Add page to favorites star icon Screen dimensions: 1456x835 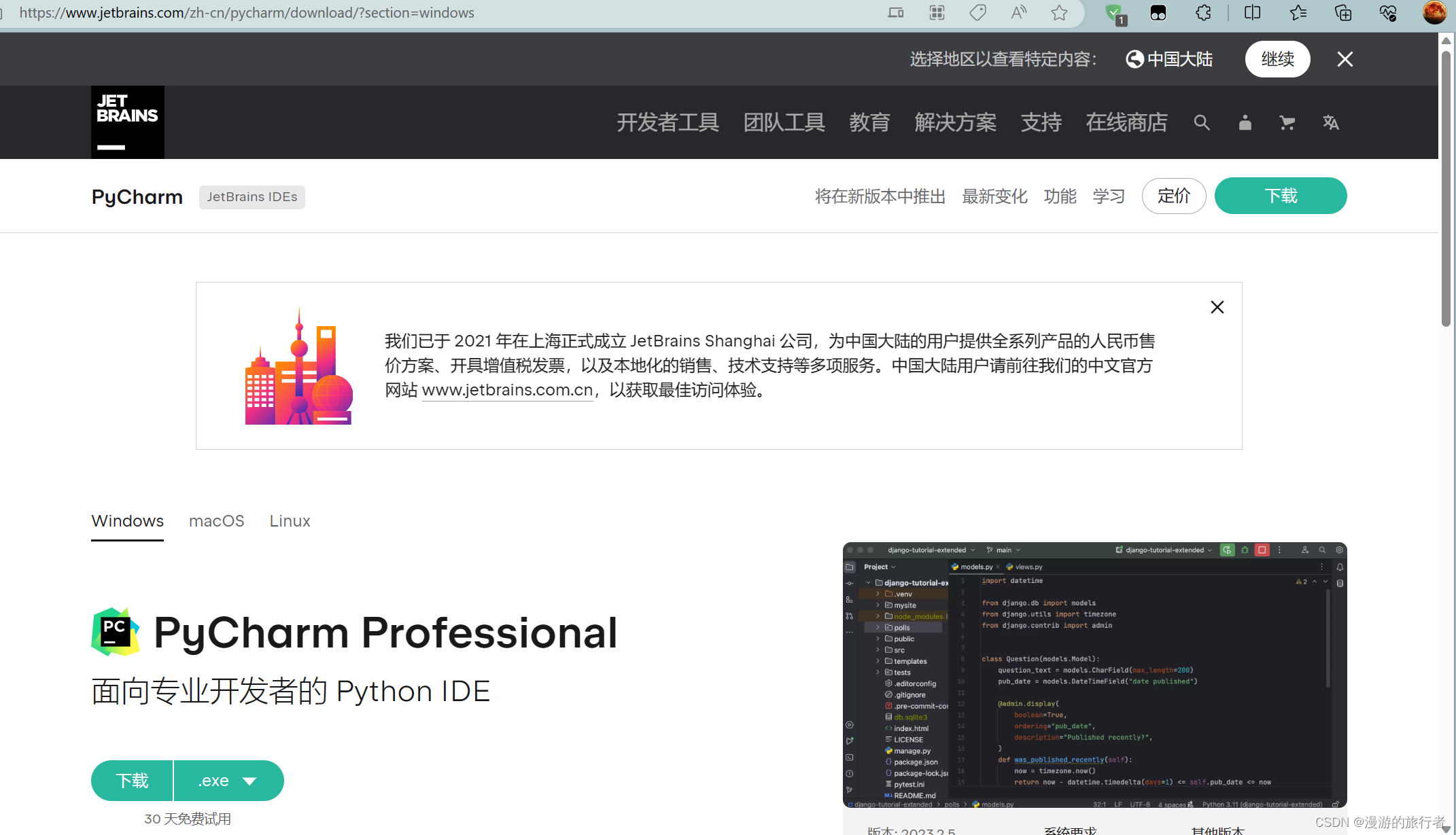(1059, 13)
